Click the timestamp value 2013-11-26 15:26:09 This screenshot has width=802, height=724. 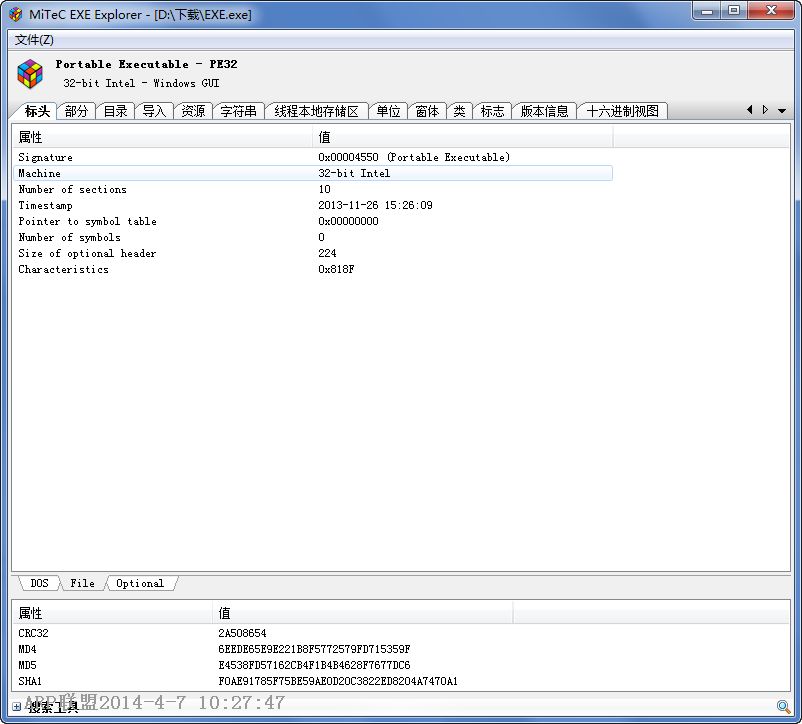click(375, 205)
